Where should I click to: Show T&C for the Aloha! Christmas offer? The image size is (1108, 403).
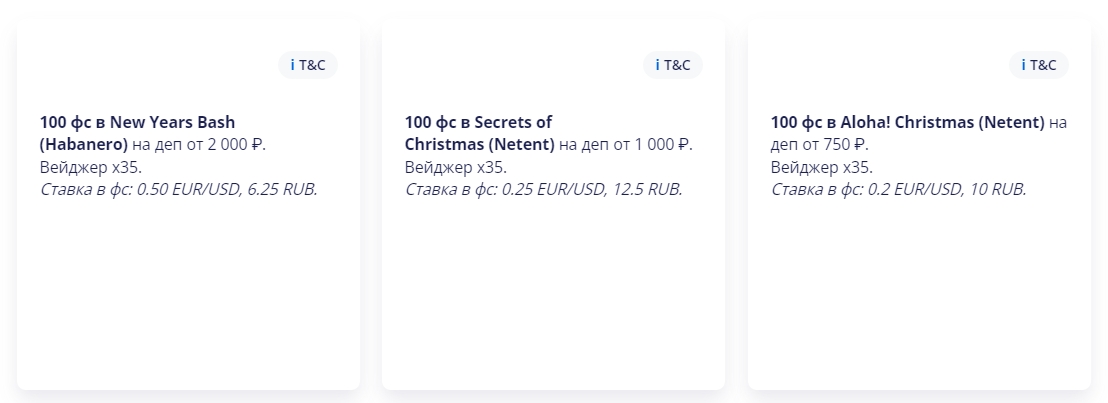(1039, 65)
